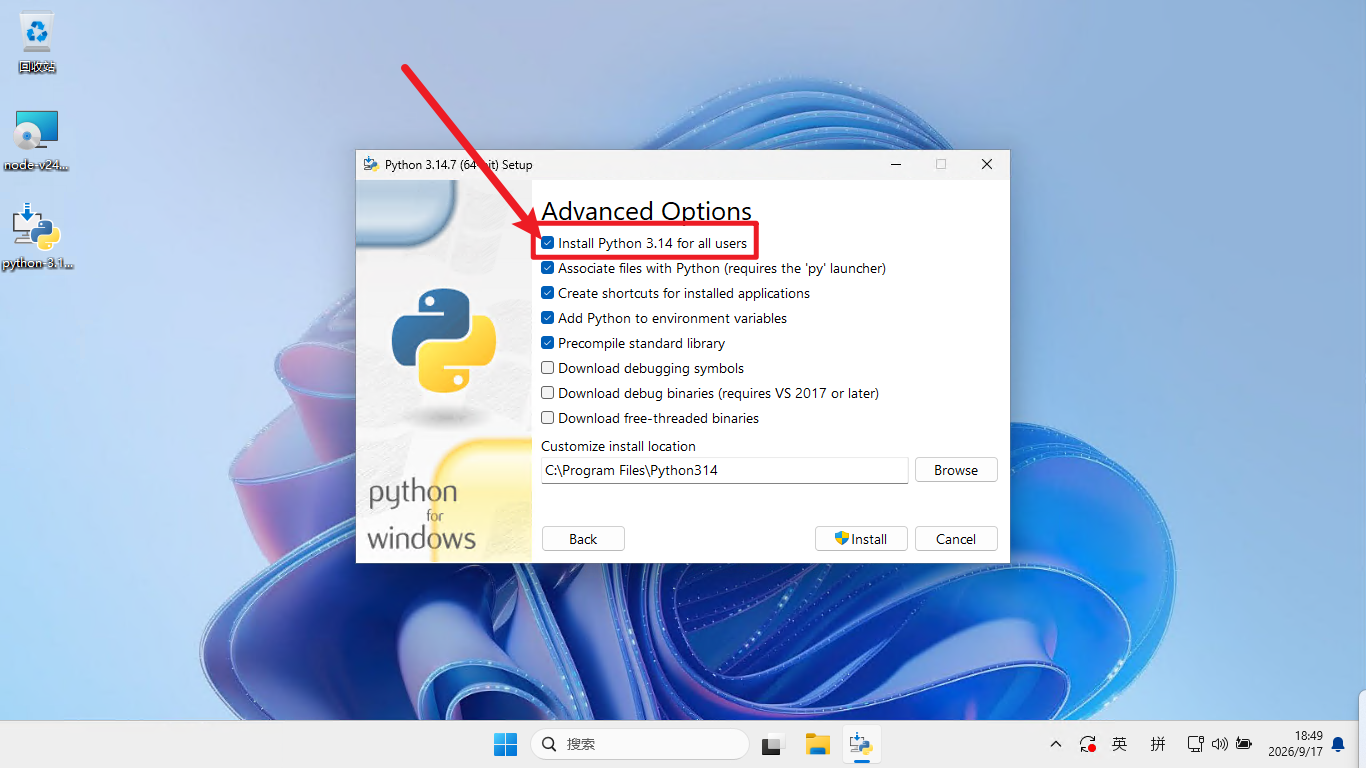Open the Windows Start menu
The width and height of the screenshot is (1366, 768).
tap(506, 744)
